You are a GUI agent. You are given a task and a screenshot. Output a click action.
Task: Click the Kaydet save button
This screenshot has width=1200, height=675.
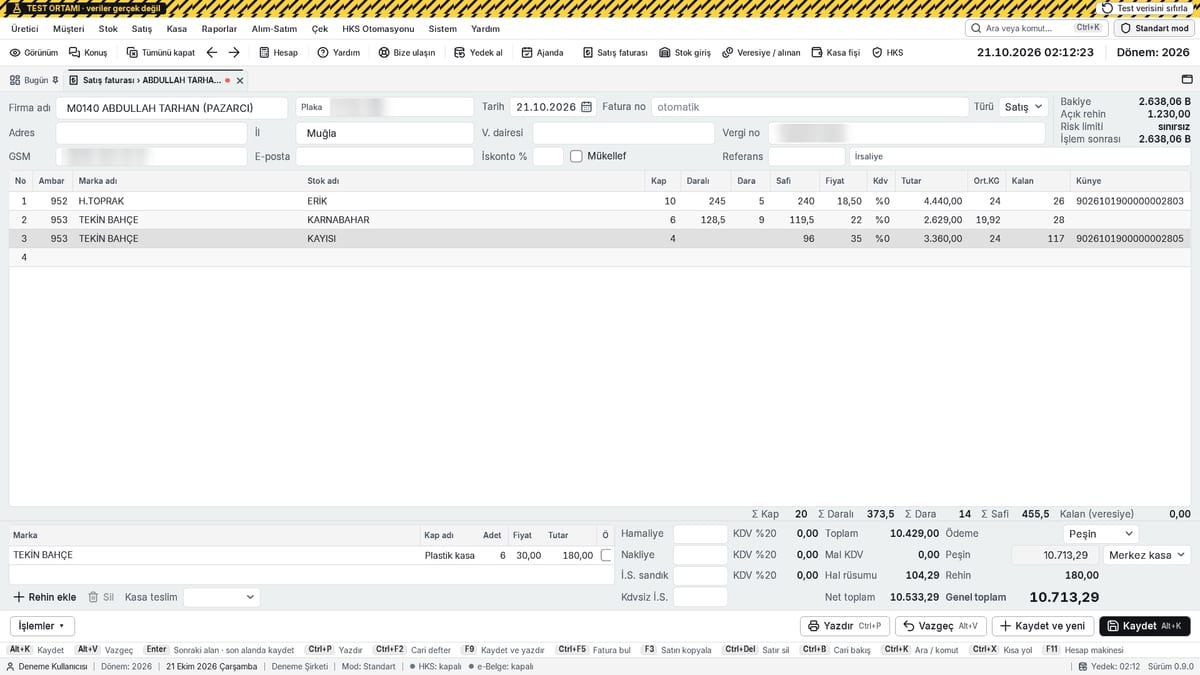pos(1145,626)
